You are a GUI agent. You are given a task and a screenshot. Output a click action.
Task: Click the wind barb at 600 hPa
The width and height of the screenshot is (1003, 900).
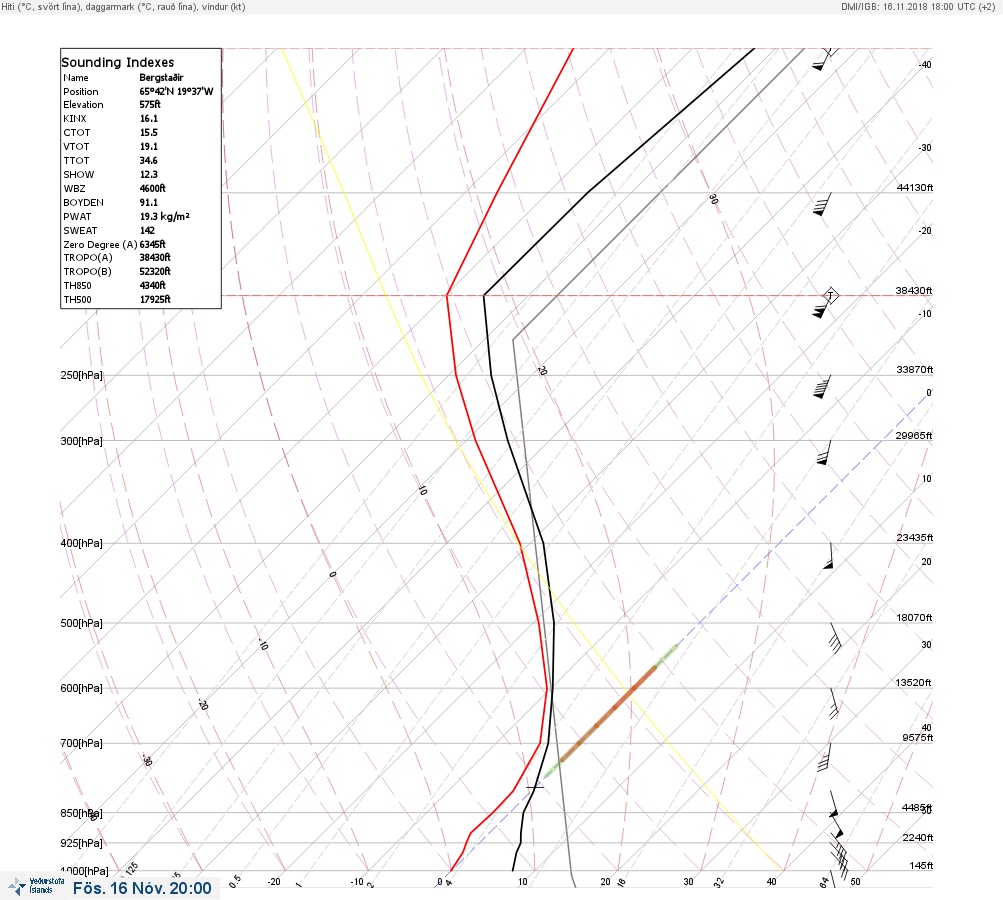(x=834, y=704)
